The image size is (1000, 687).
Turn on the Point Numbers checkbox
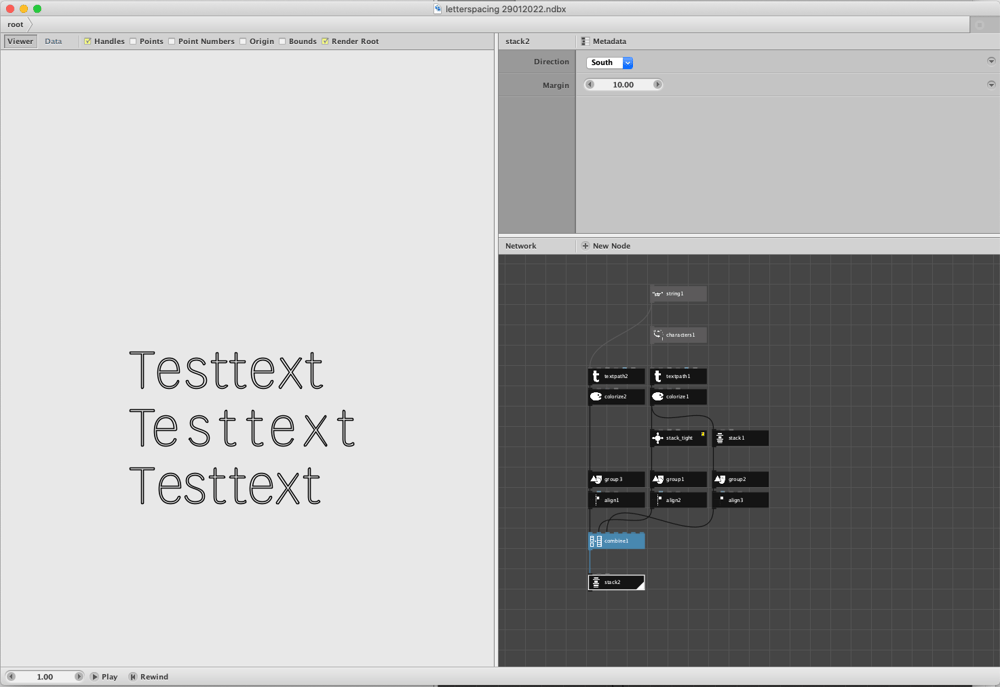(172, 41)
